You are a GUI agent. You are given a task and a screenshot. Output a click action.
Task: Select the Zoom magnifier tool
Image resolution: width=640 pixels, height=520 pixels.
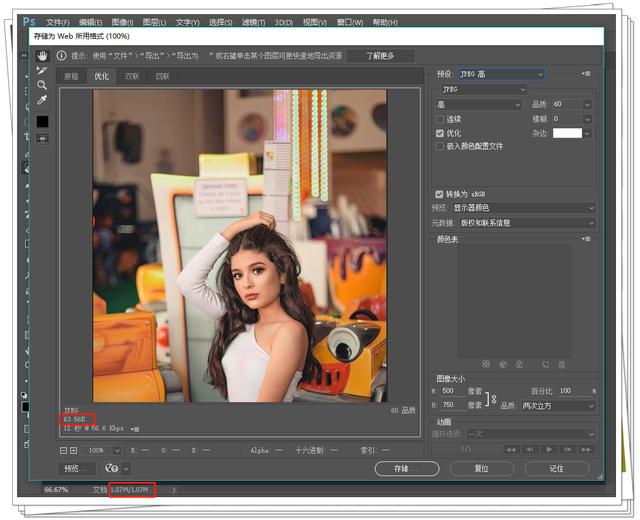click(42, 85)
